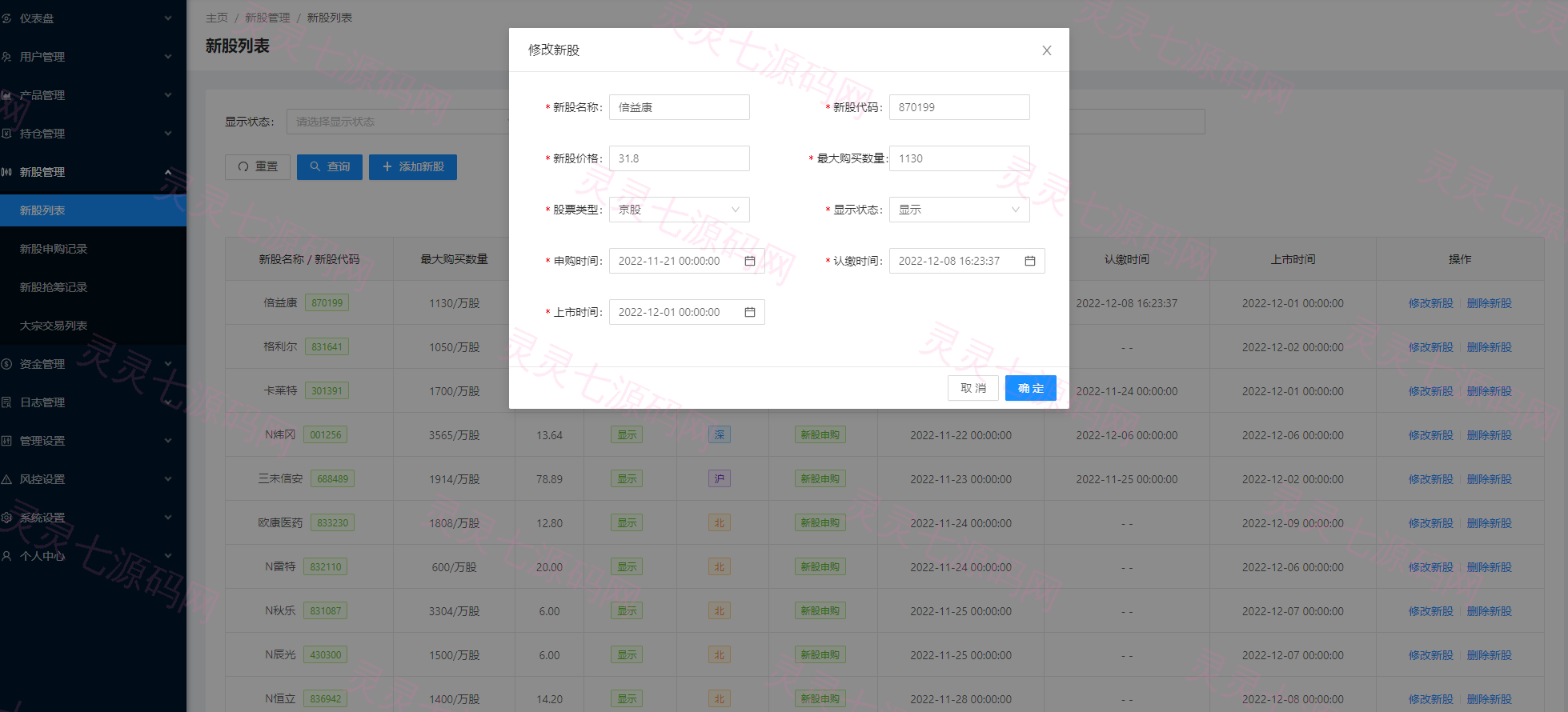Click 删除新股 link for 欧康医药 row
Screen dimensions: 1568x712
[1490, 523]
